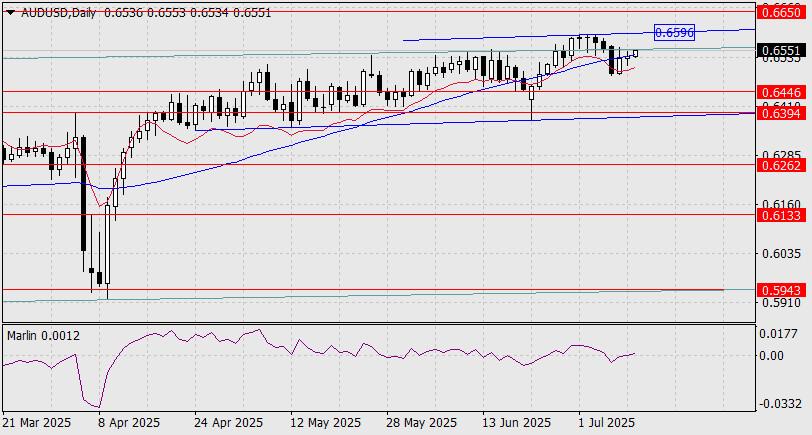Viewport: 812px width, 435px height.
Task: Click the 0.6160 price scale value
Action: click(x=781, y=204)
